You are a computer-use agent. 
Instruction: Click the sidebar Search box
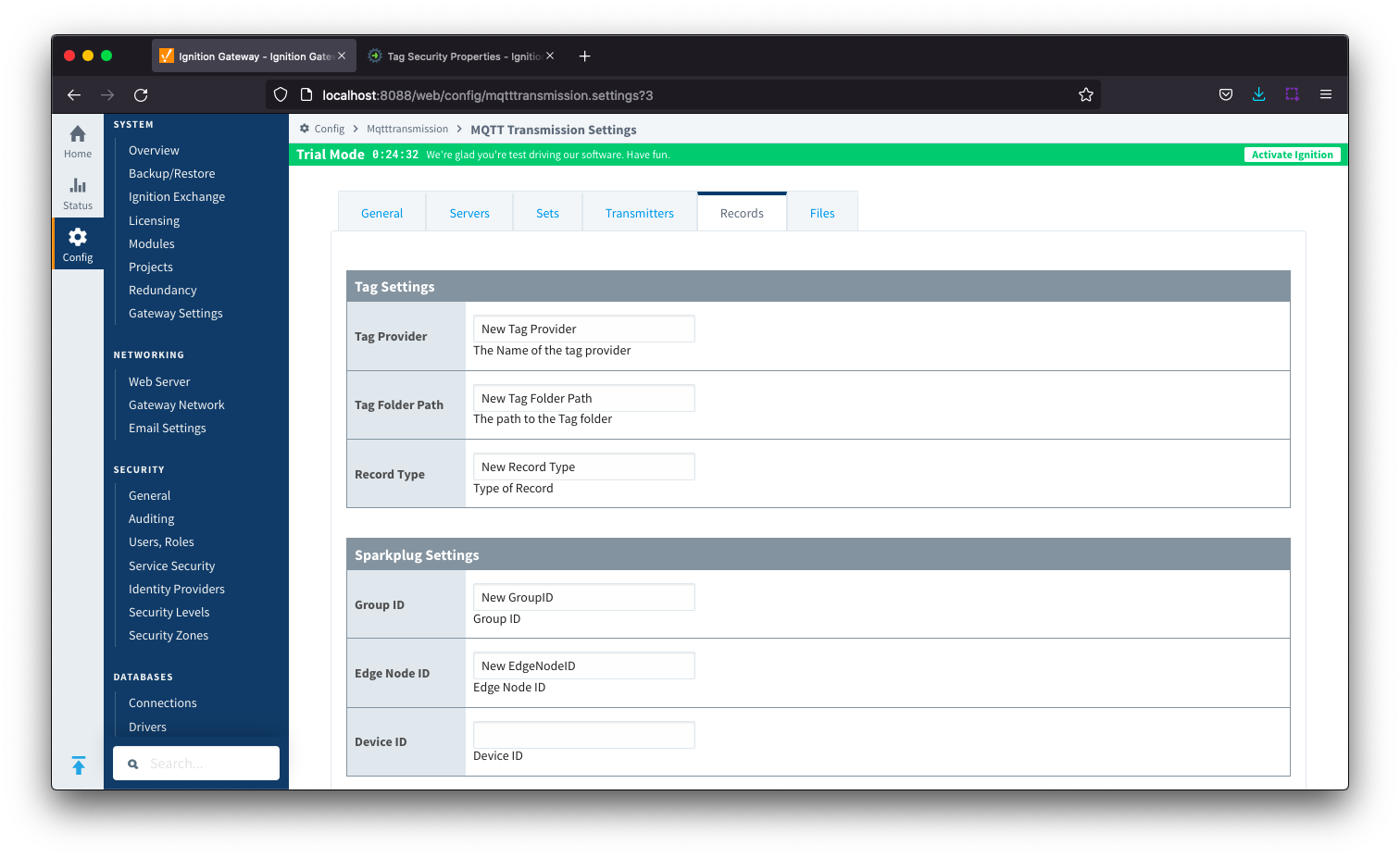(196, 764)
